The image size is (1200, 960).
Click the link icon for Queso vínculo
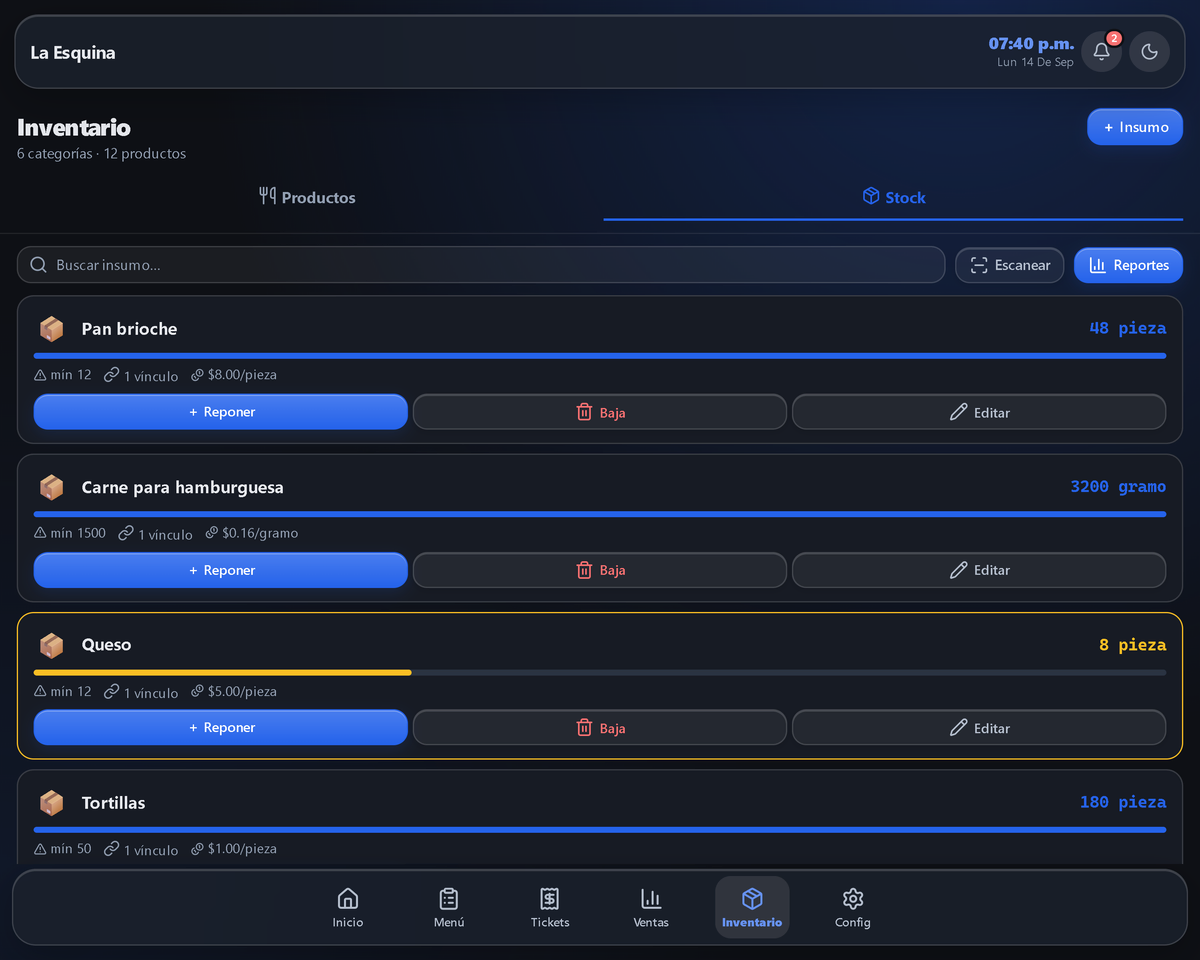click(112, 692)
